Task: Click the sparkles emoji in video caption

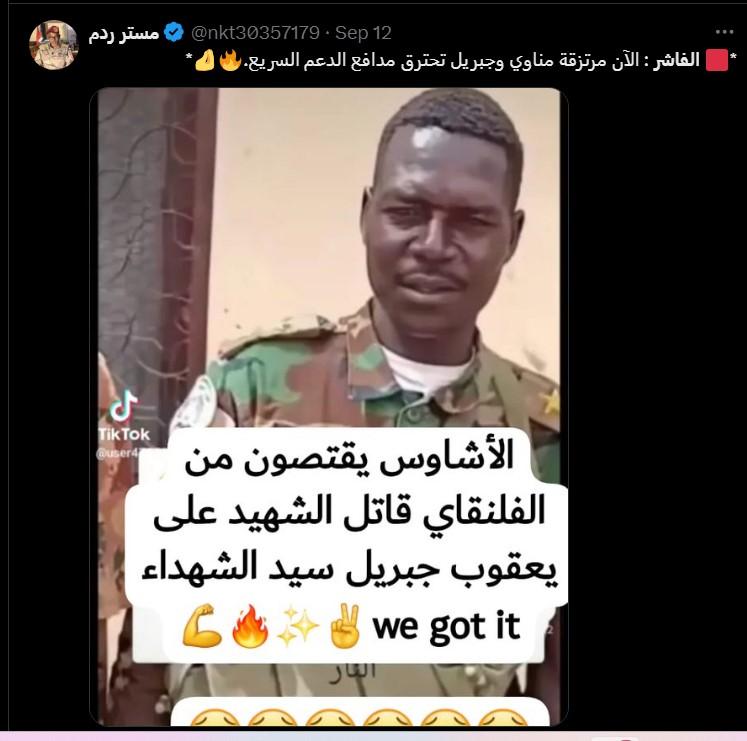Action: coord(298,626)
